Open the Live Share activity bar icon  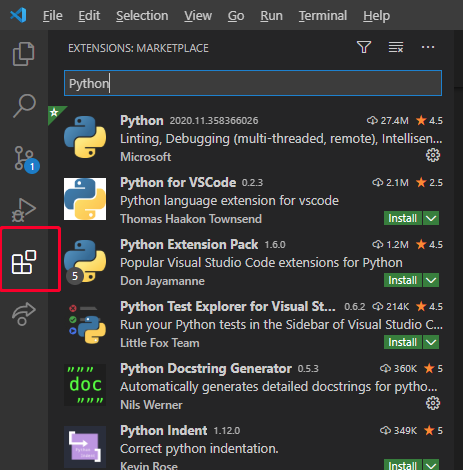[24, 314]
